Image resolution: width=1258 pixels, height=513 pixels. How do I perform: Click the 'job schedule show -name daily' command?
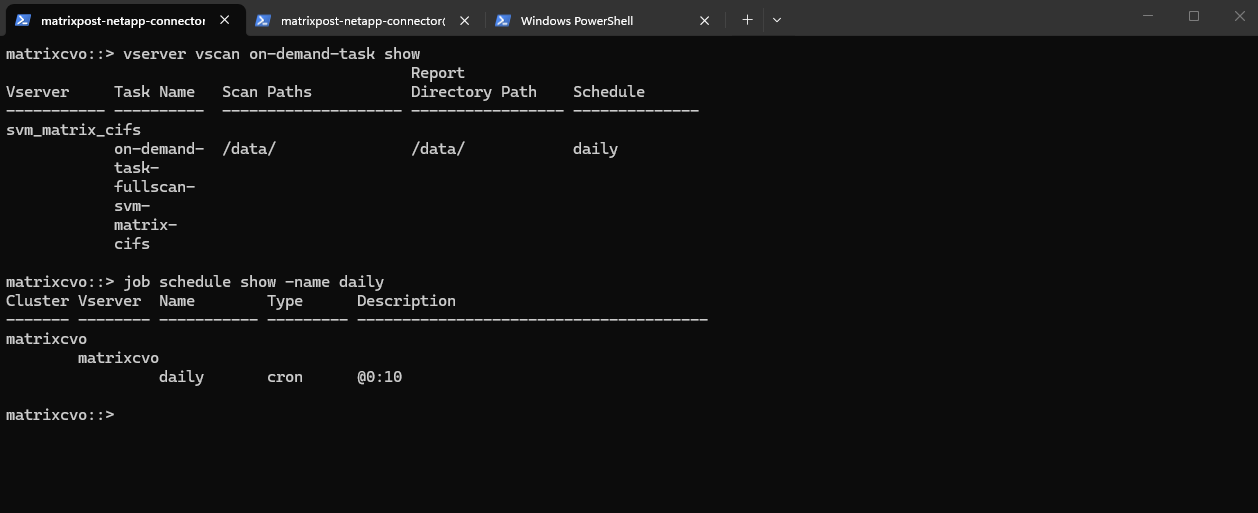pyautogui.click(x=253, y=282)
